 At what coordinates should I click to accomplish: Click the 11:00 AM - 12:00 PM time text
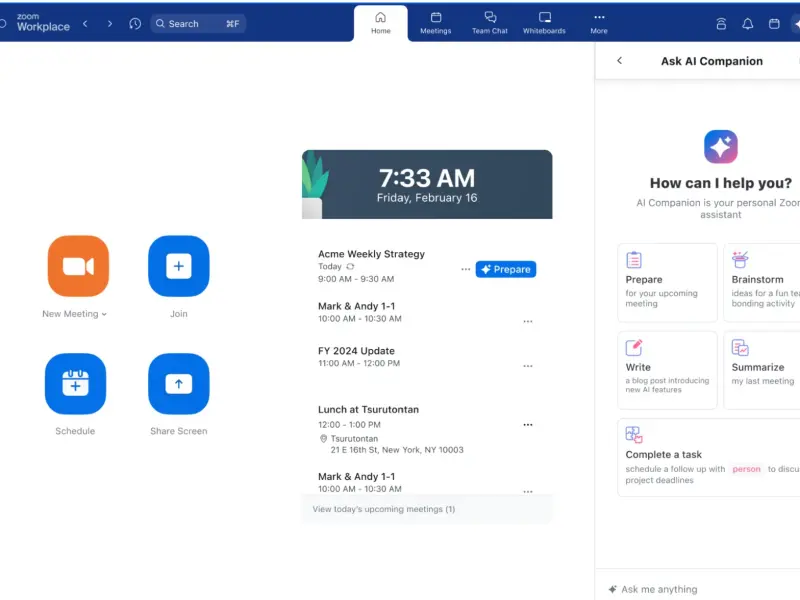pyautogui.click(x=359, y=363)
